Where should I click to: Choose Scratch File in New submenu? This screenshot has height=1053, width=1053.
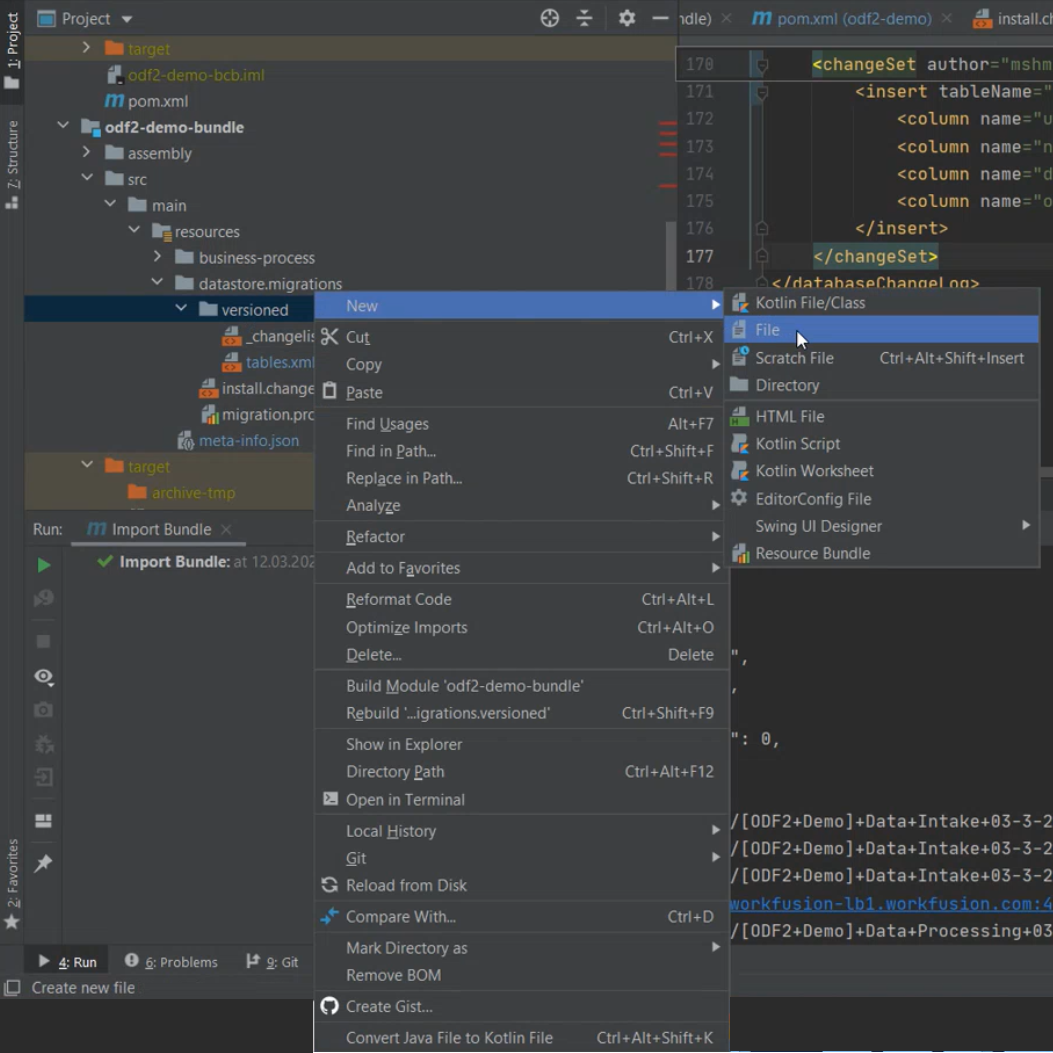pos(881,358)
